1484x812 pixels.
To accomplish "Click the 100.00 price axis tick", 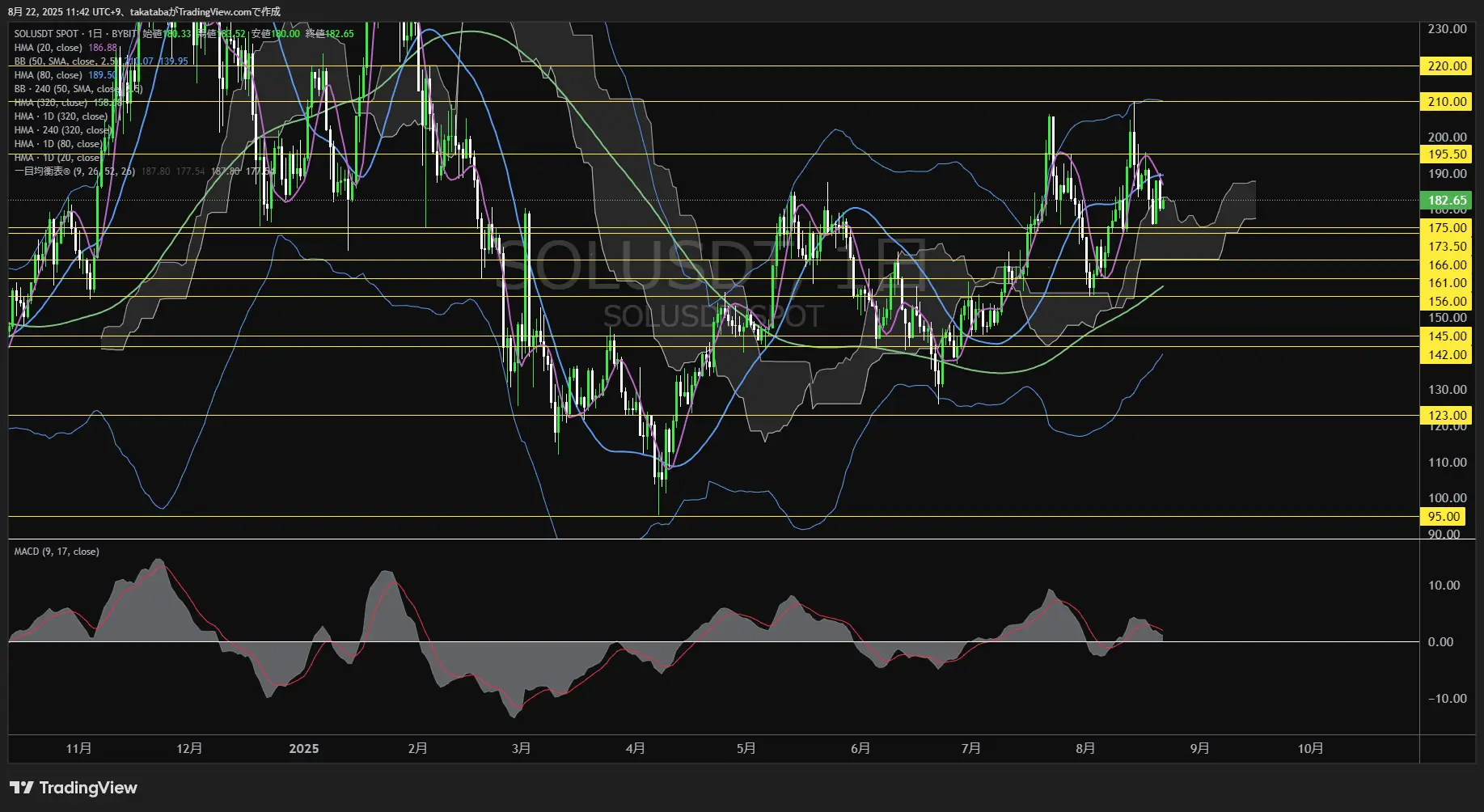I will 1447,498.
